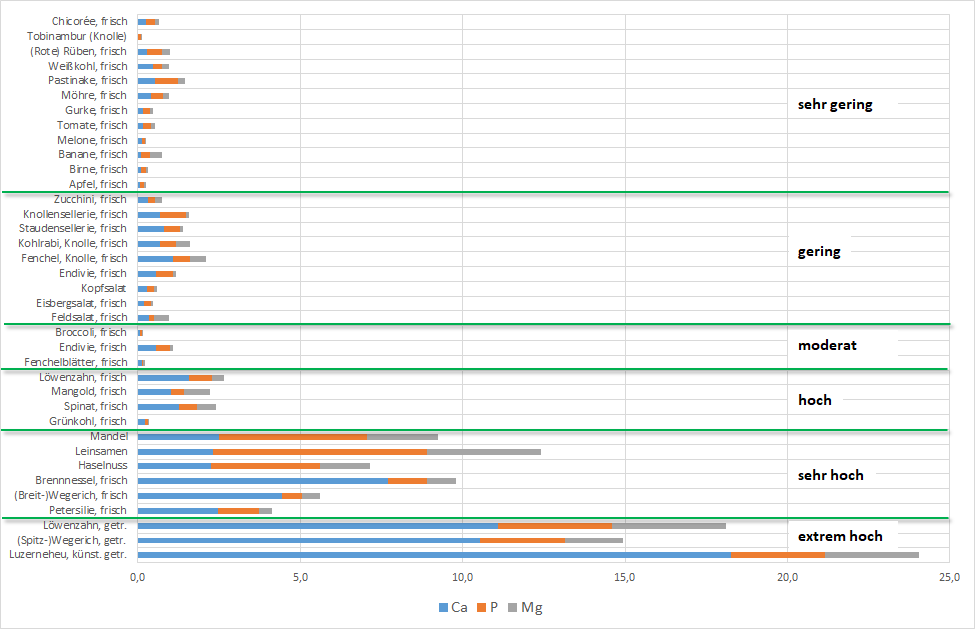Click the 'Grünkohl, frisch' label
This screenshot has width=975, height=629.
tap(88, 421)
